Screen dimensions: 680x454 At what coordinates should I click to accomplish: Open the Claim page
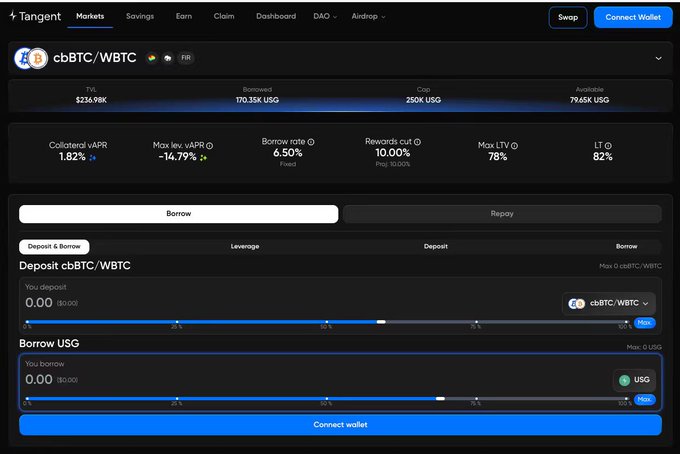click(x=224, y=16)
